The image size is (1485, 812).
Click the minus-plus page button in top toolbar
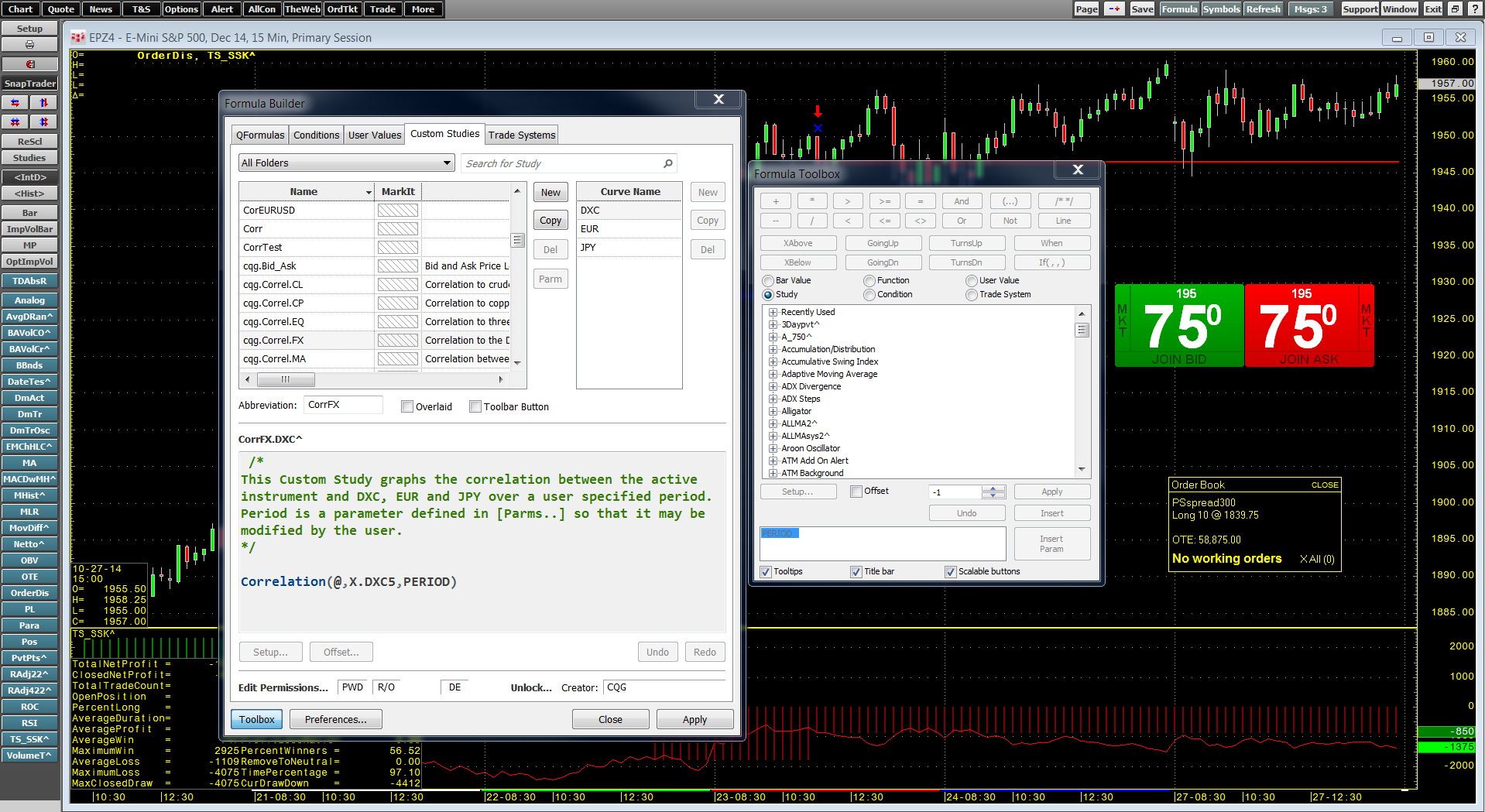1113,9
